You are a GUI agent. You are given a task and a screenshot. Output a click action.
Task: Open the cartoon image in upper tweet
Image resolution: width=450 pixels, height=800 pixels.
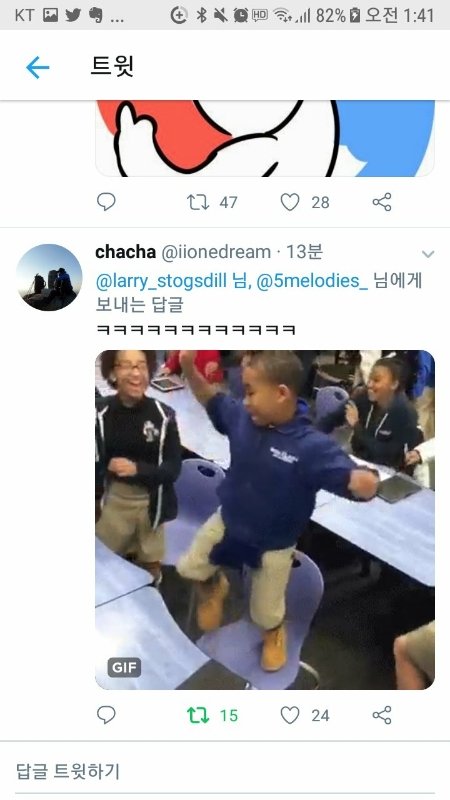[x=265, y=138]
